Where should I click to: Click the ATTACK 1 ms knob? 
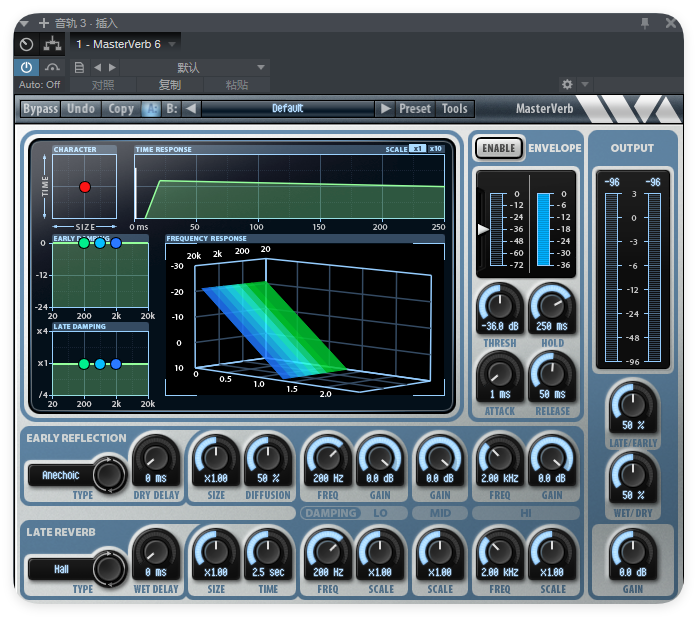500,373
